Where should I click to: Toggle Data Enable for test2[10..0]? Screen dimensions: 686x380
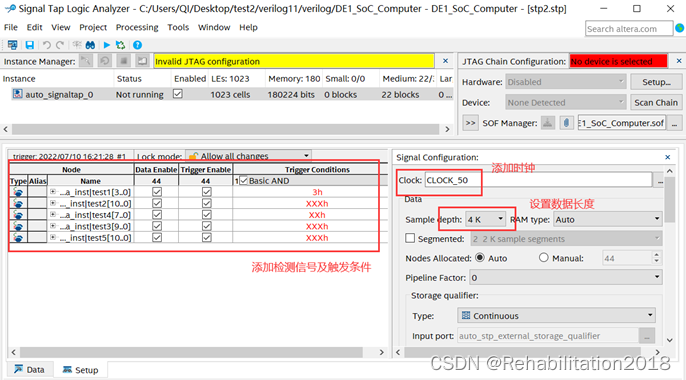(x=157, y=203)
